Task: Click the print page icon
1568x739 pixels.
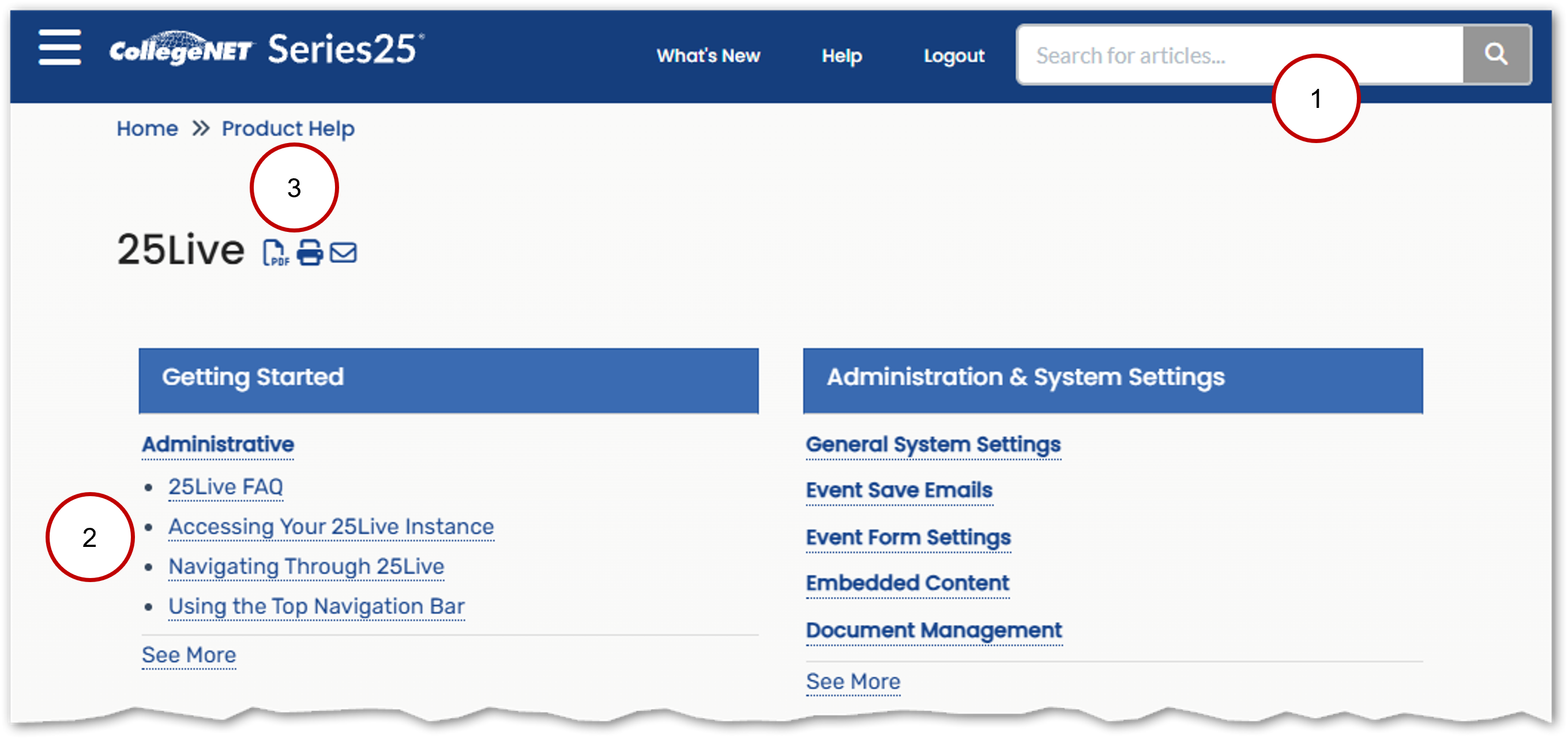Action: click(310, 252)
